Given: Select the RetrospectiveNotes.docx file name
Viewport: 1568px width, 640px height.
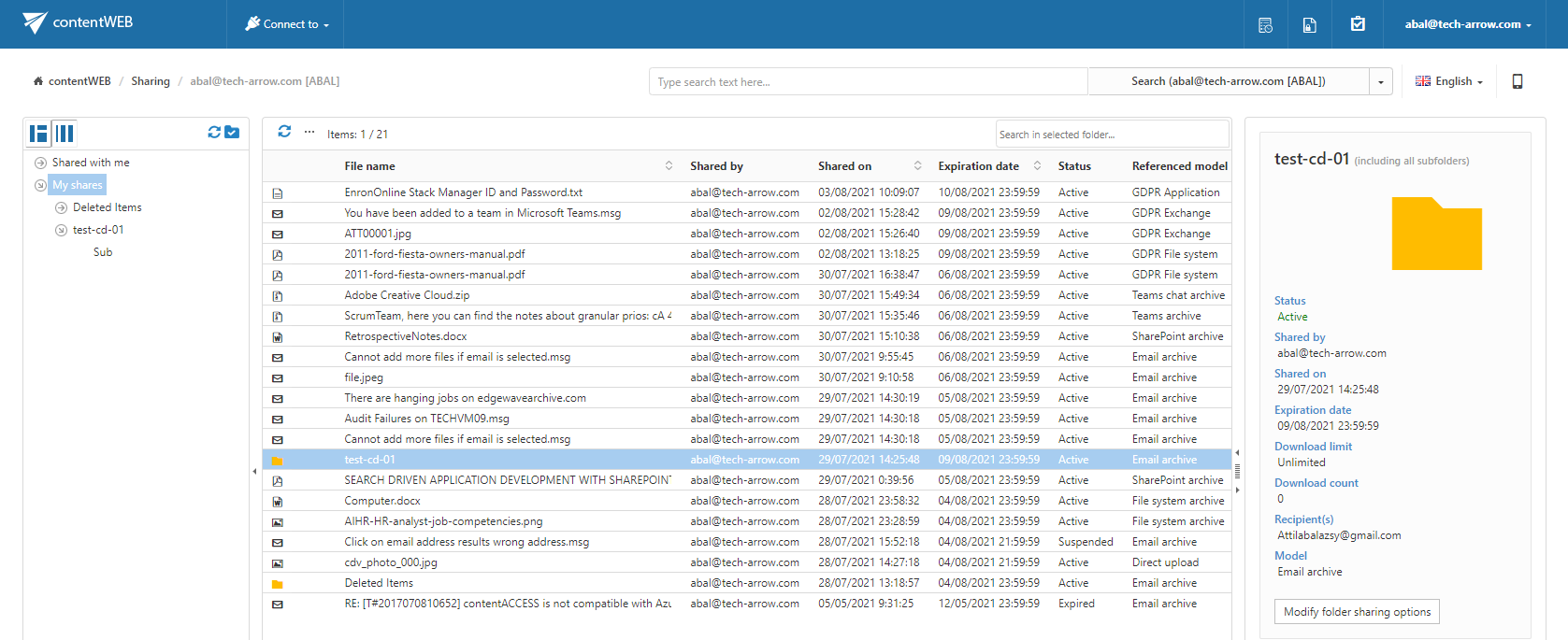Looking at the screenshot, I should click(406, 336).
